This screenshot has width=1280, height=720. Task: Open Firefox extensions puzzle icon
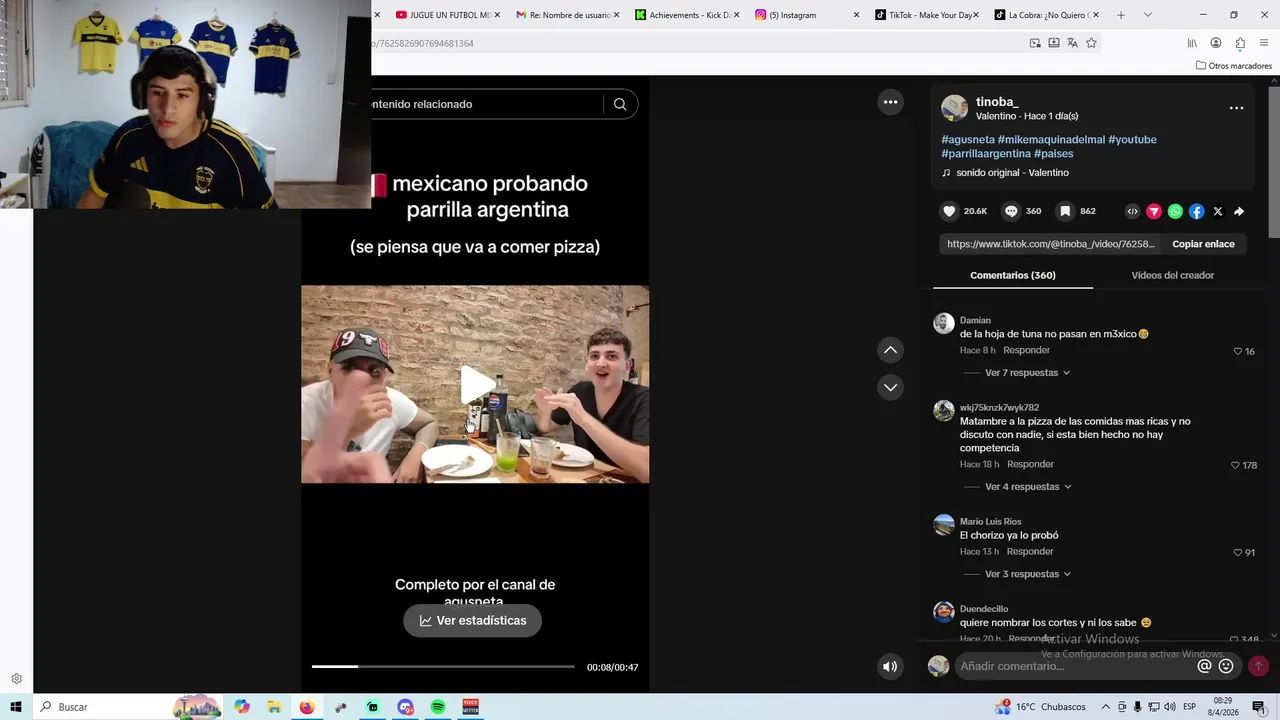[1240, 43]
